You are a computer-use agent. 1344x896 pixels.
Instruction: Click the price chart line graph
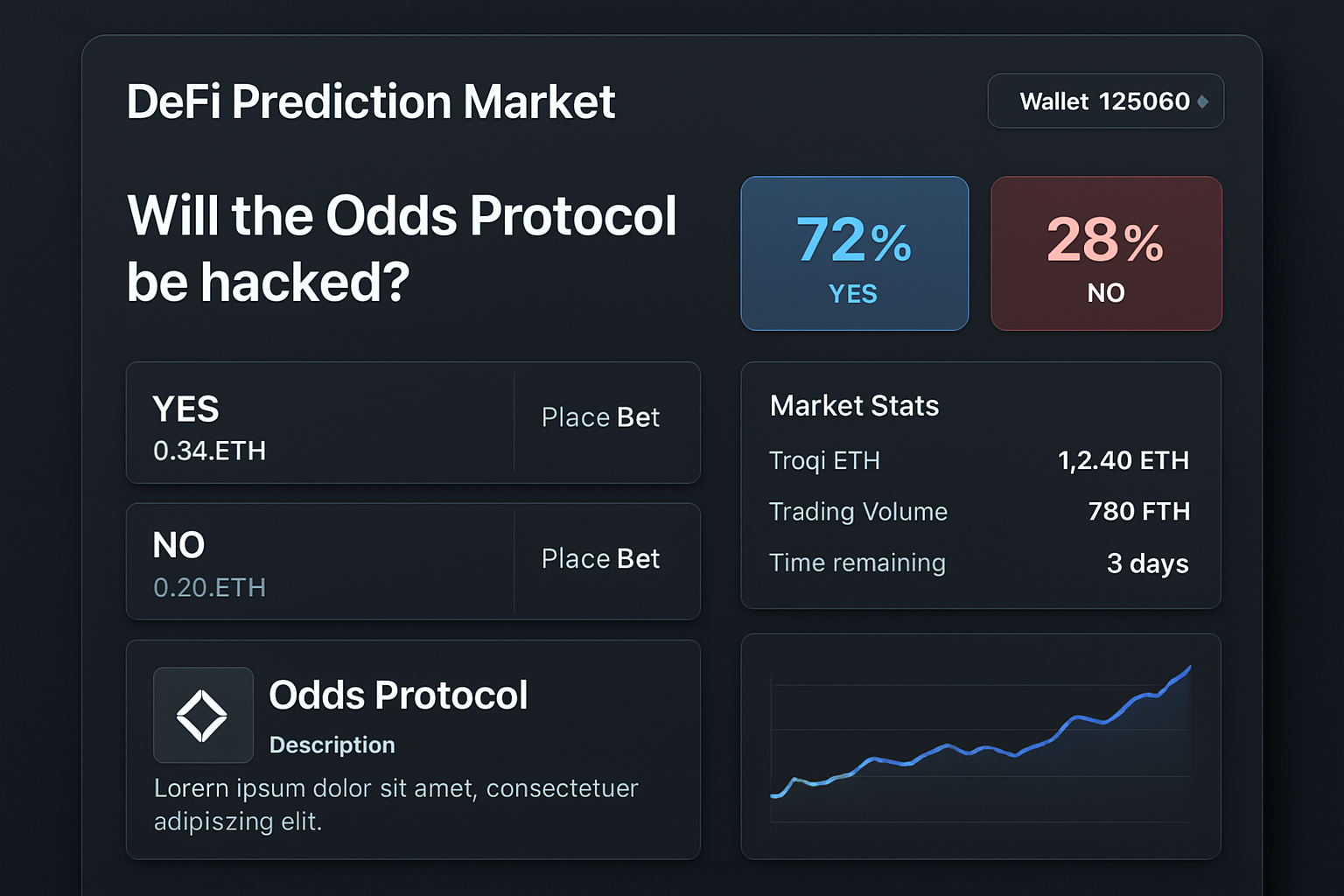click(x=980, y=744)
